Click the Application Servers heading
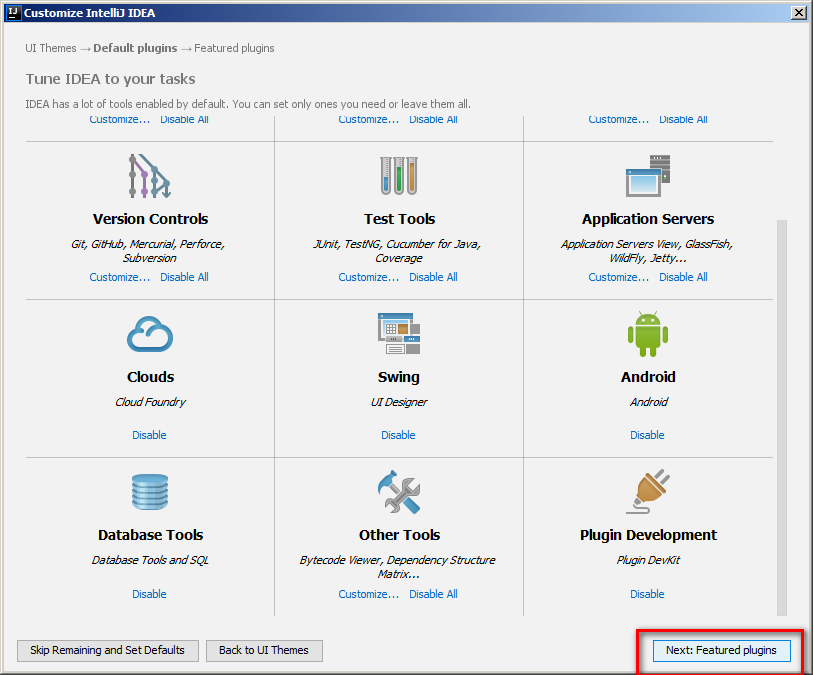 (x=648, y=219)
